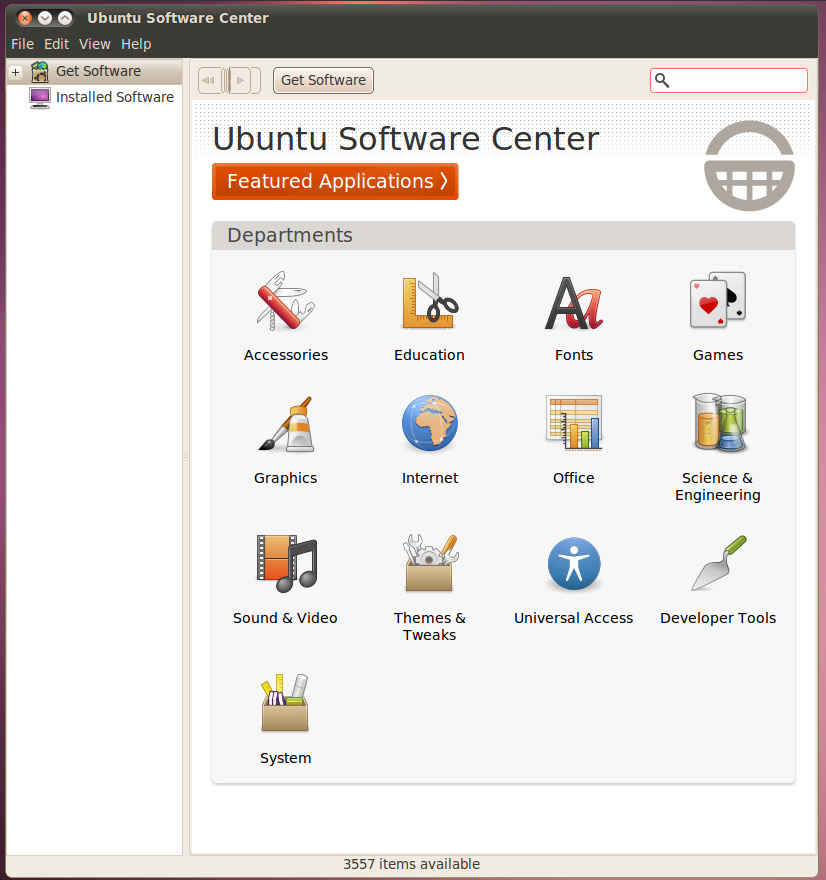The height and width of the screenshot is (880, 826).
Task: Click the Featured Applications button
Action: (x=335, y=181)
